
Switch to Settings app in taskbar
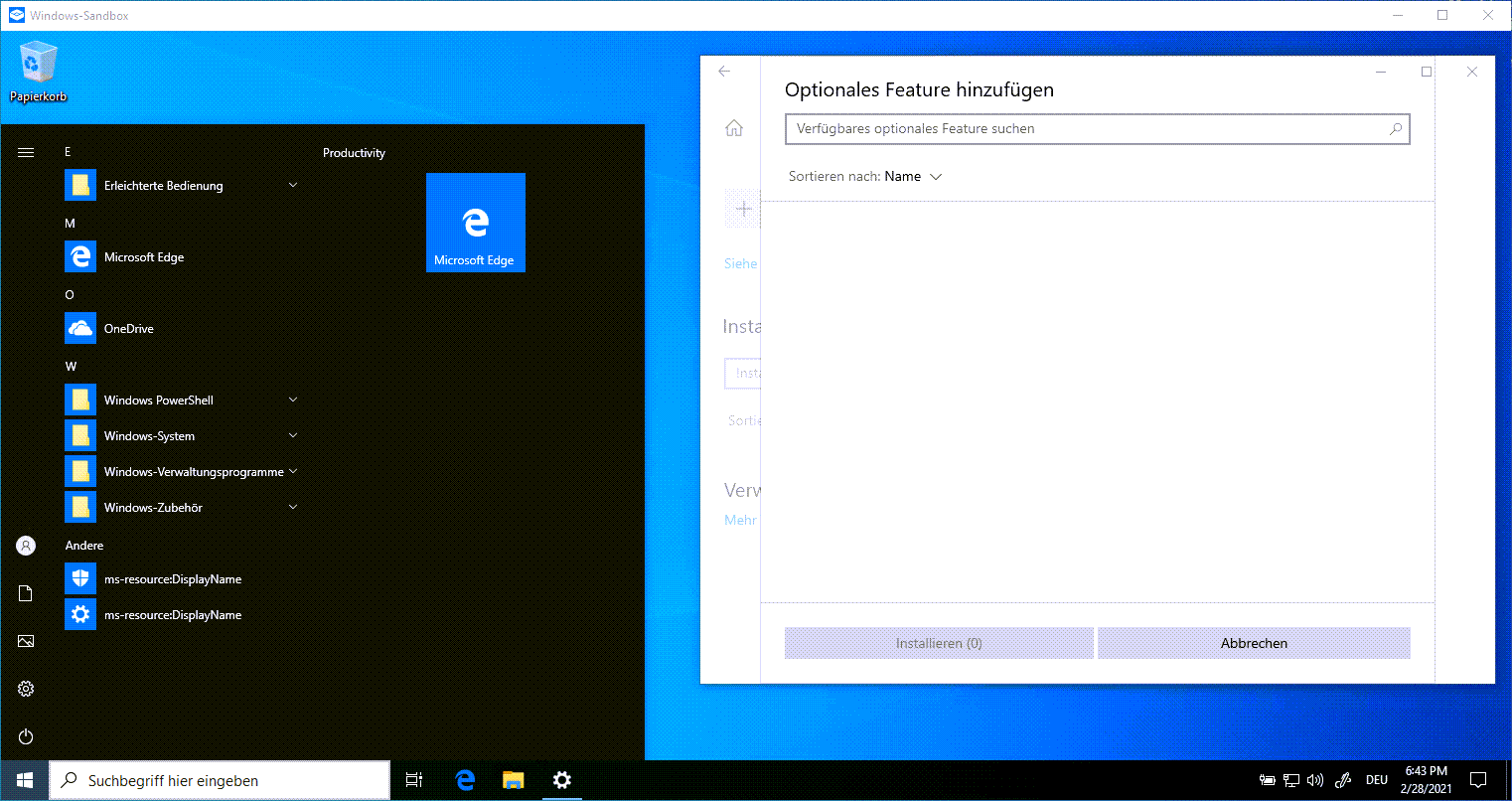coord(561,780)
